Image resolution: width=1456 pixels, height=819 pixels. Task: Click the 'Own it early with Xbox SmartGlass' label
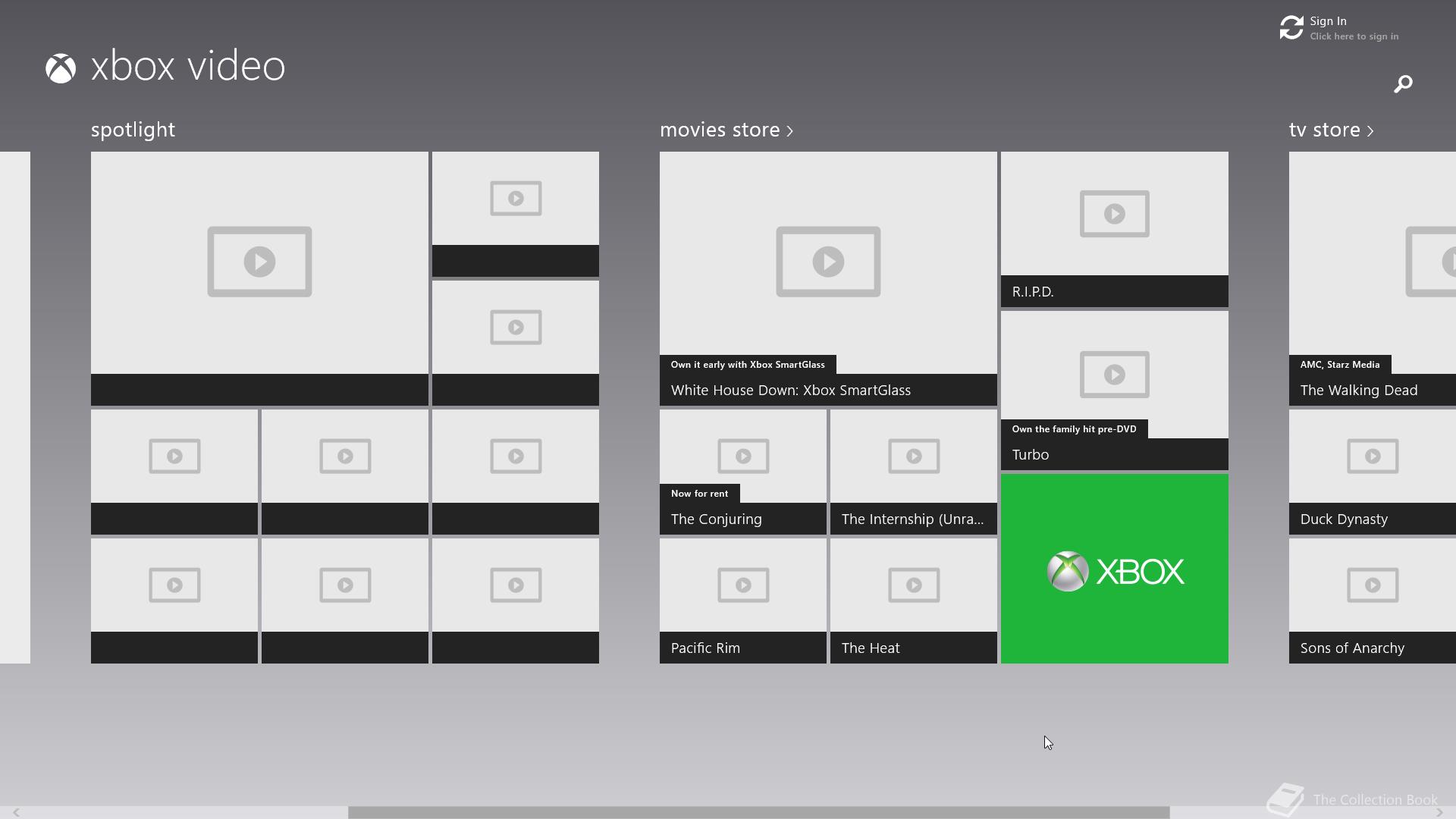[748, 365]
